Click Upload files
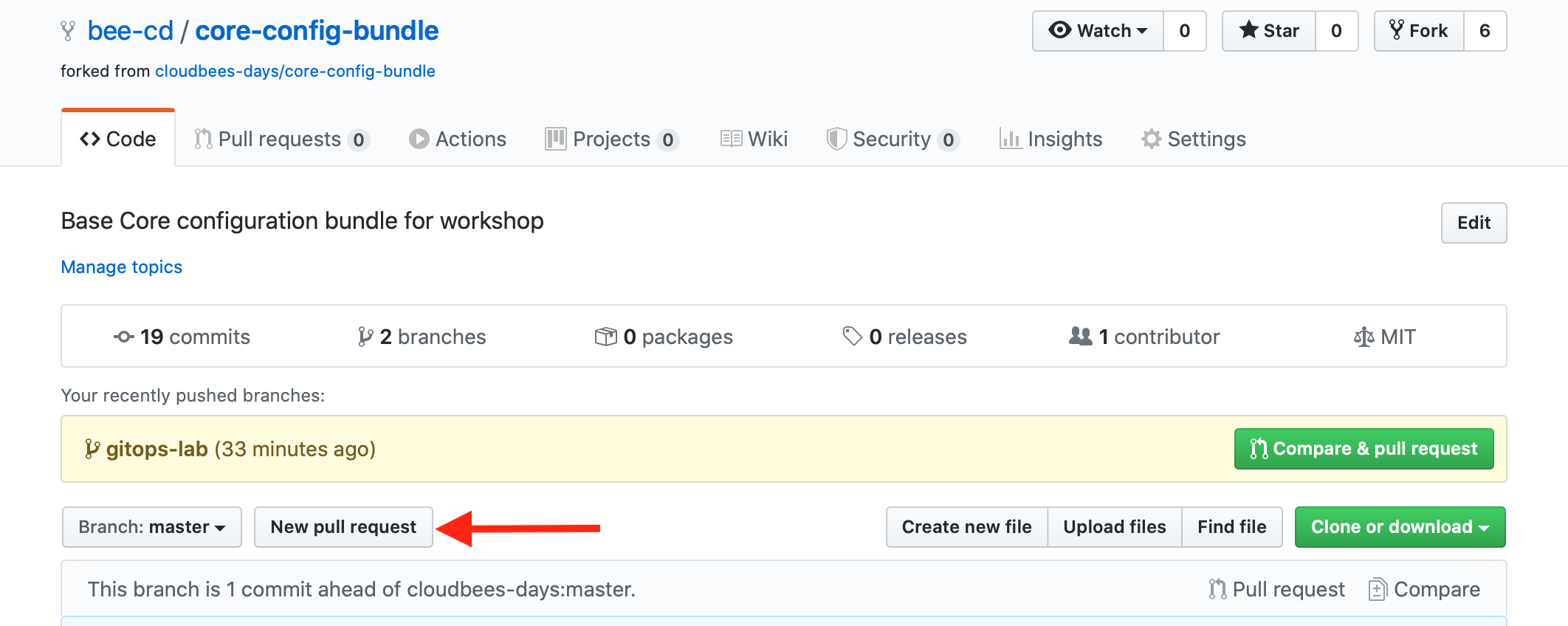The width and height of the screenshot is (1568, 626). (x=1115, y=527)
